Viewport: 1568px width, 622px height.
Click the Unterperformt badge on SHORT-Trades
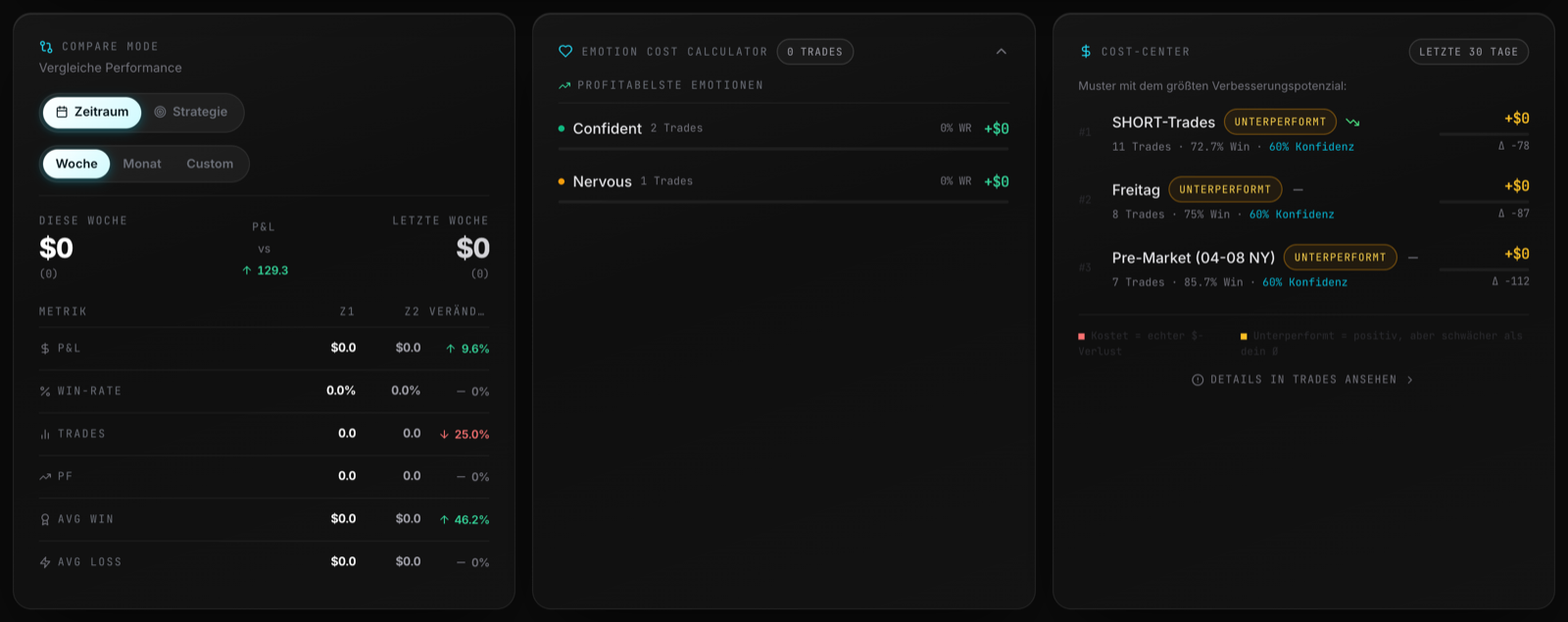pyautogui.click(x=1280, y=122)
